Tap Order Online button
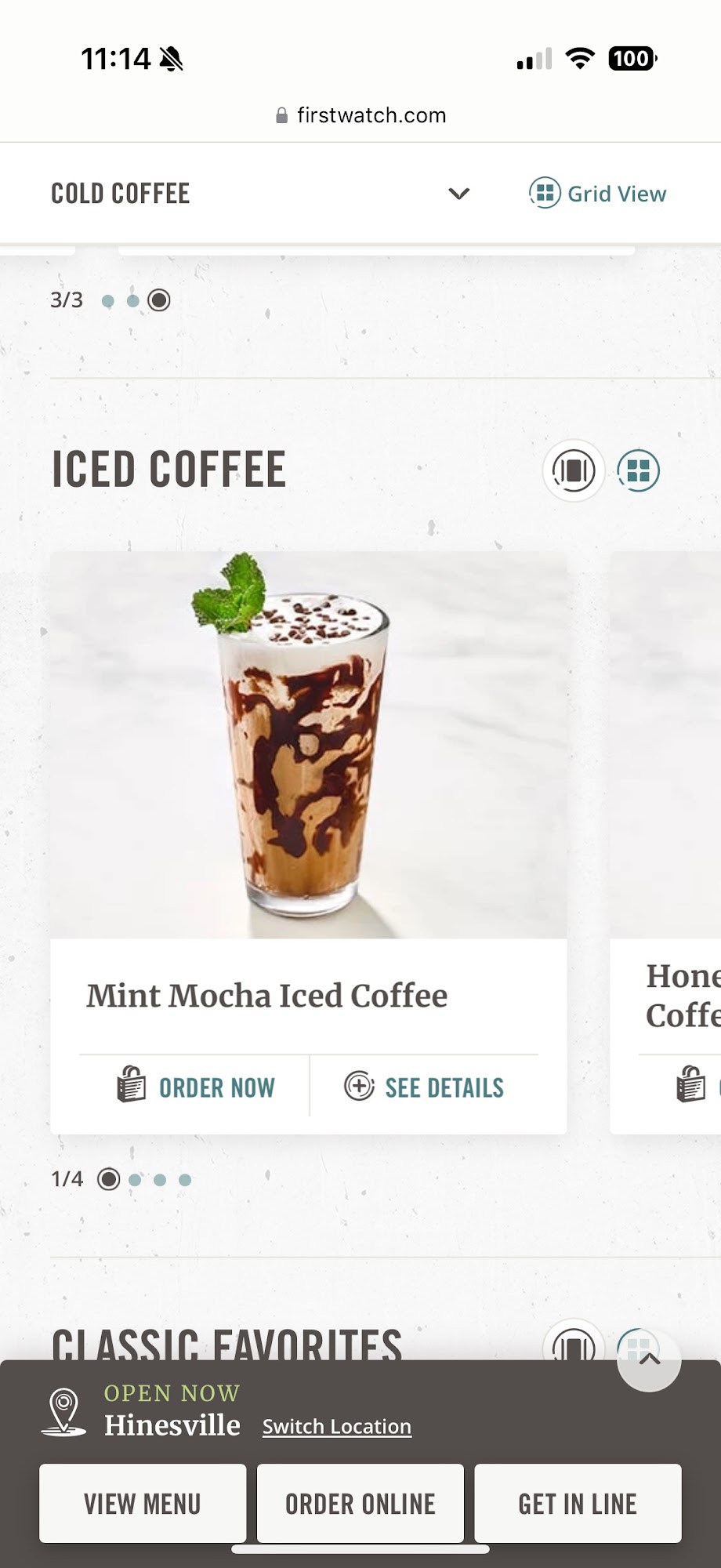Viewport: 721px width, 1568px height. coord(360,1504)
